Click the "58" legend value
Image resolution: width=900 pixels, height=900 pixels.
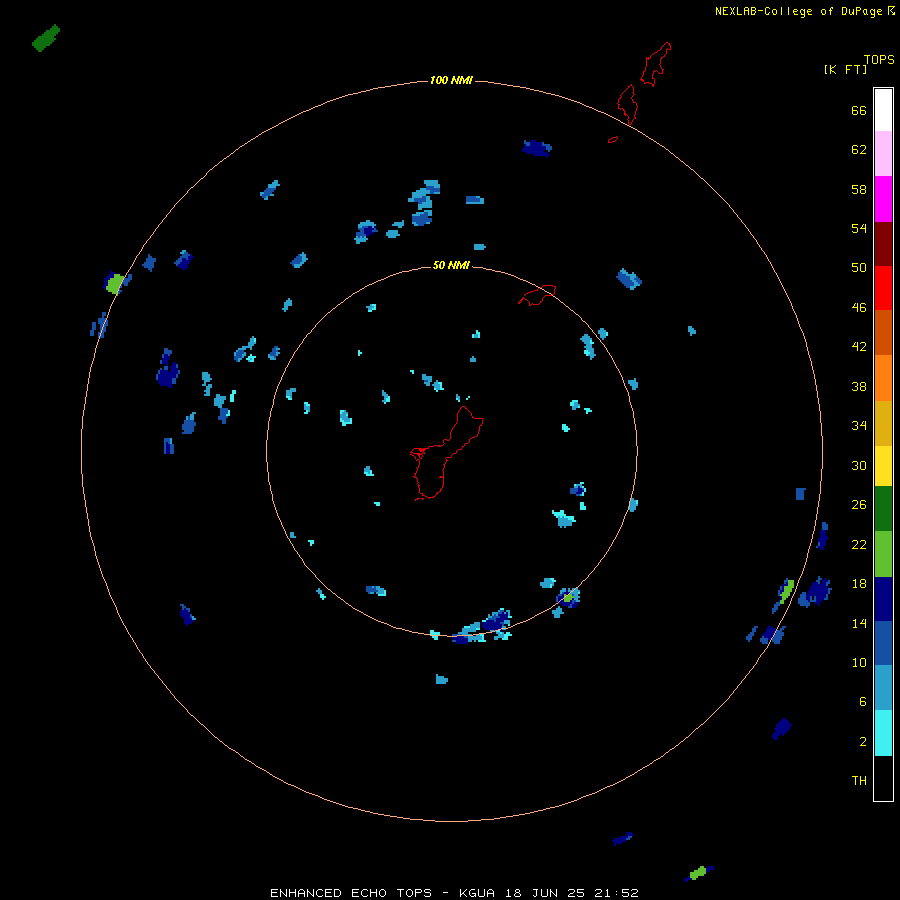click(859, 189)
